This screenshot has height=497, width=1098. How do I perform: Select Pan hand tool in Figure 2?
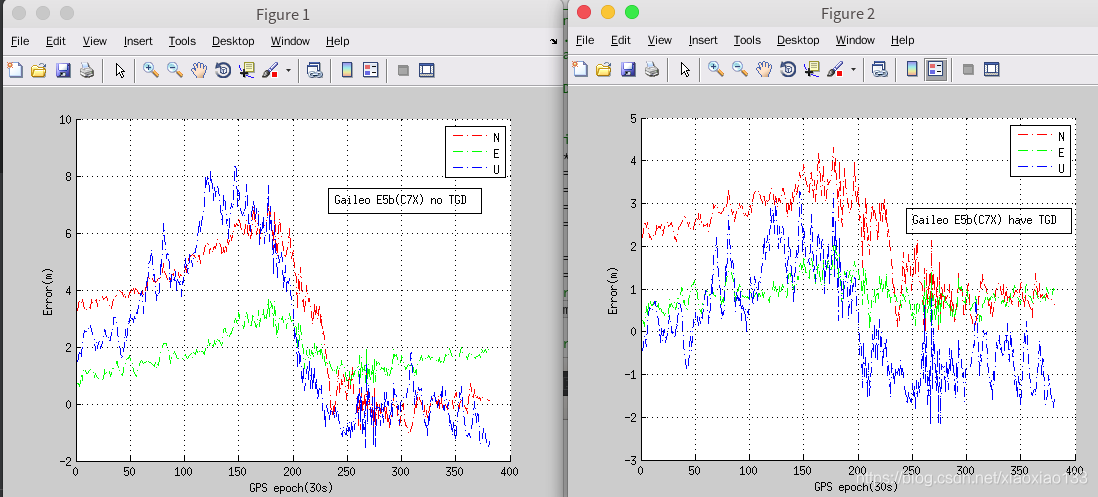click(764, 69)
